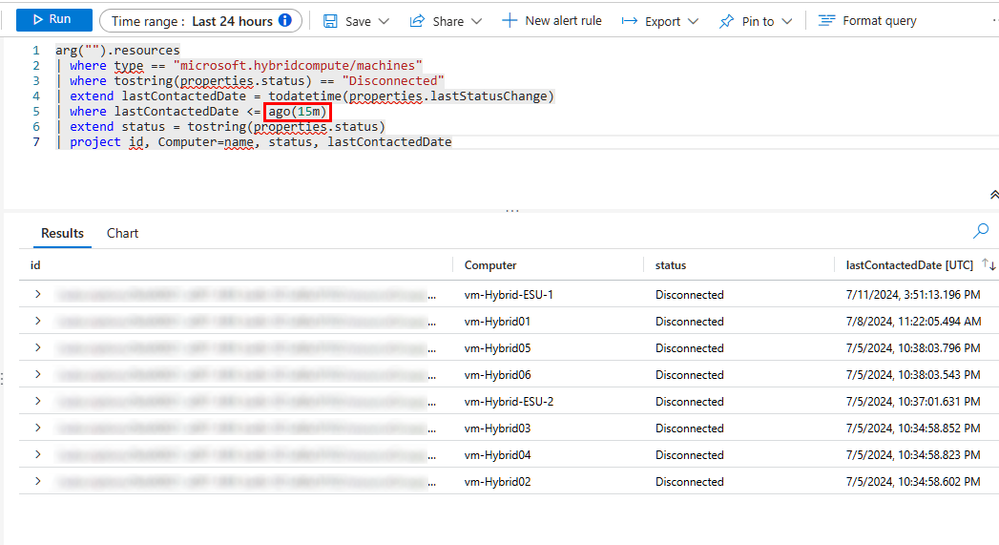This screenshot has height=545, width=999.
Task: Expand the Save dropdown arrow
Action: pyautogui.click(x=384, y=21)
